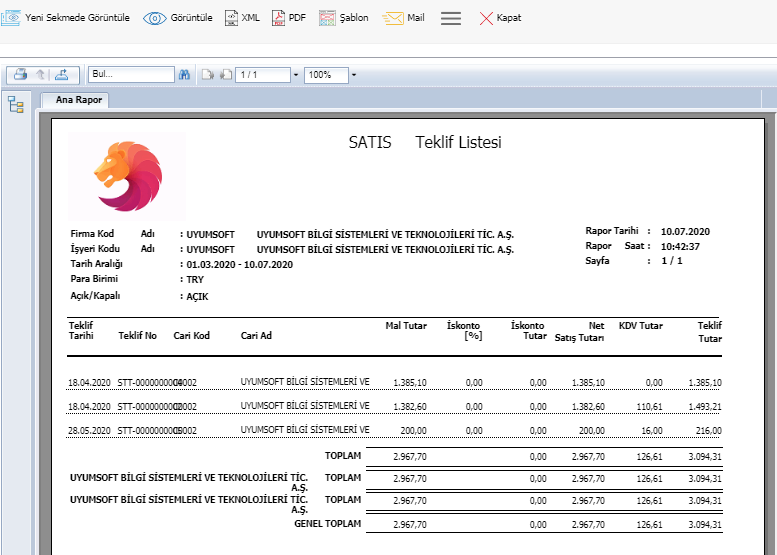The height and width of the screenshot is (555, 777).
Task: Click Görüntüle to view the report
Action: click(x=178, y=18)
